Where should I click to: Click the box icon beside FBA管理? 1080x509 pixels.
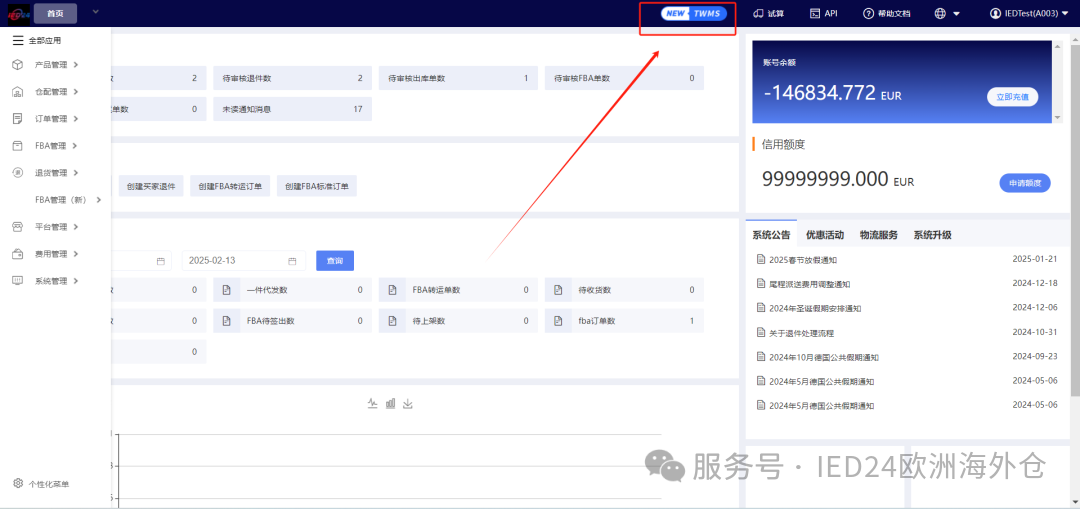click(18, 145)
